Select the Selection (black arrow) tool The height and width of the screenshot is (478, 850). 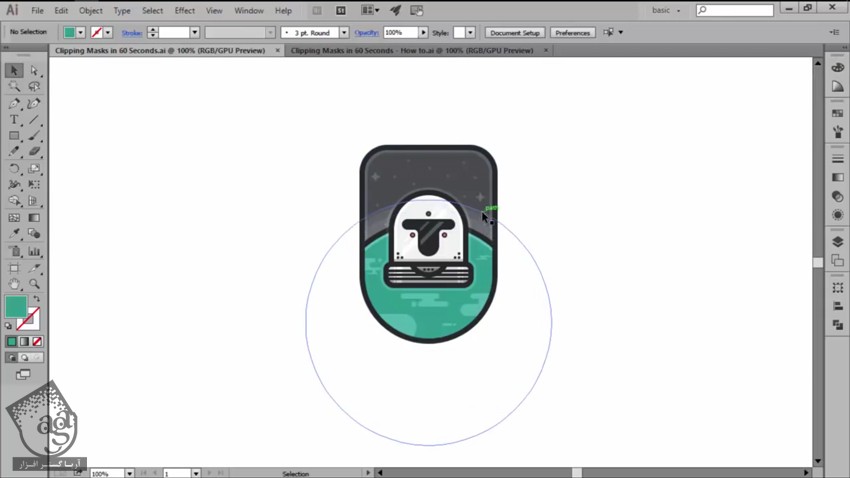(x=14, y=70)
